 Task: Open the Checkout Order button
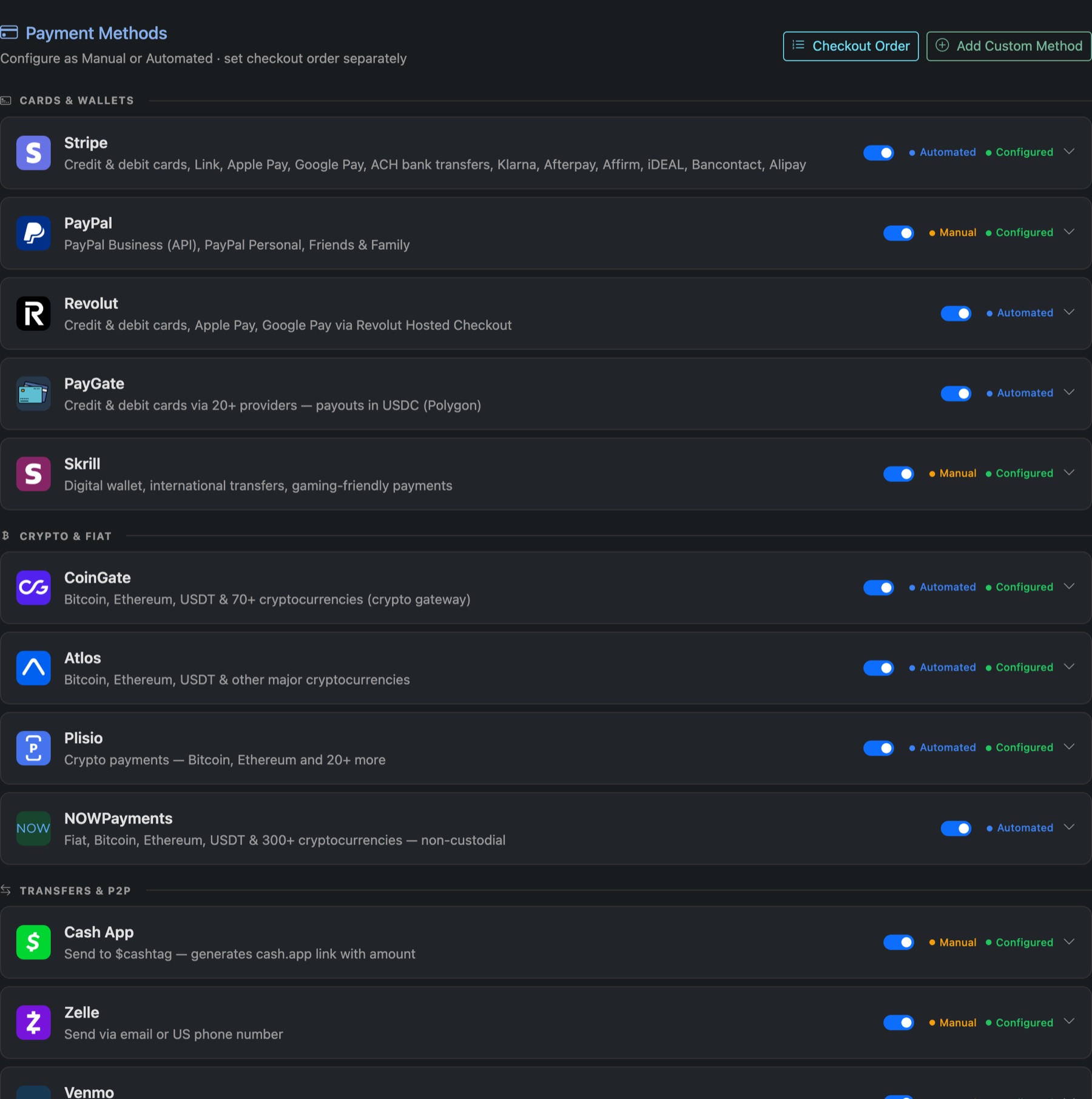pos(851,46)
